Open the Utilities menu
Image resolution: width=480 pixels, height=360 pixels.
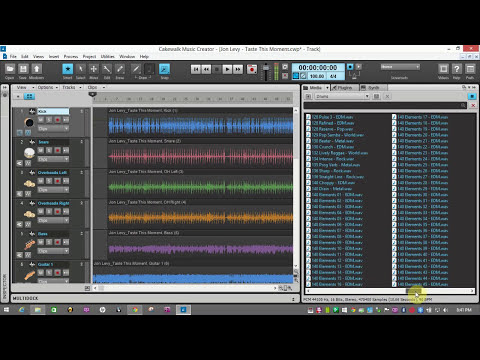[x=107, y=56]
